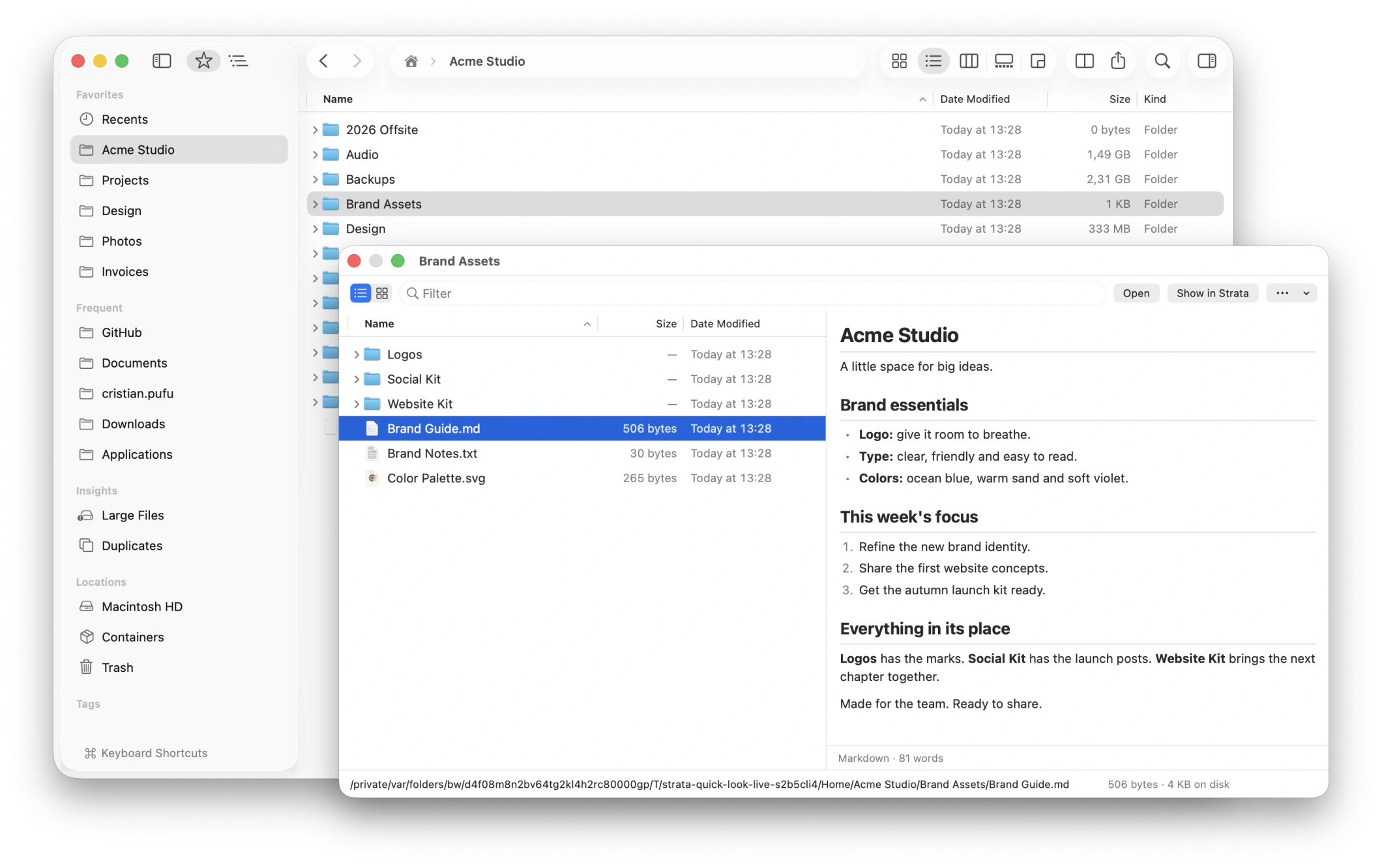This screenshot has height=868, width=1382.
Task: Expand the Social Kit folder
Action: (x=357, y=379)
